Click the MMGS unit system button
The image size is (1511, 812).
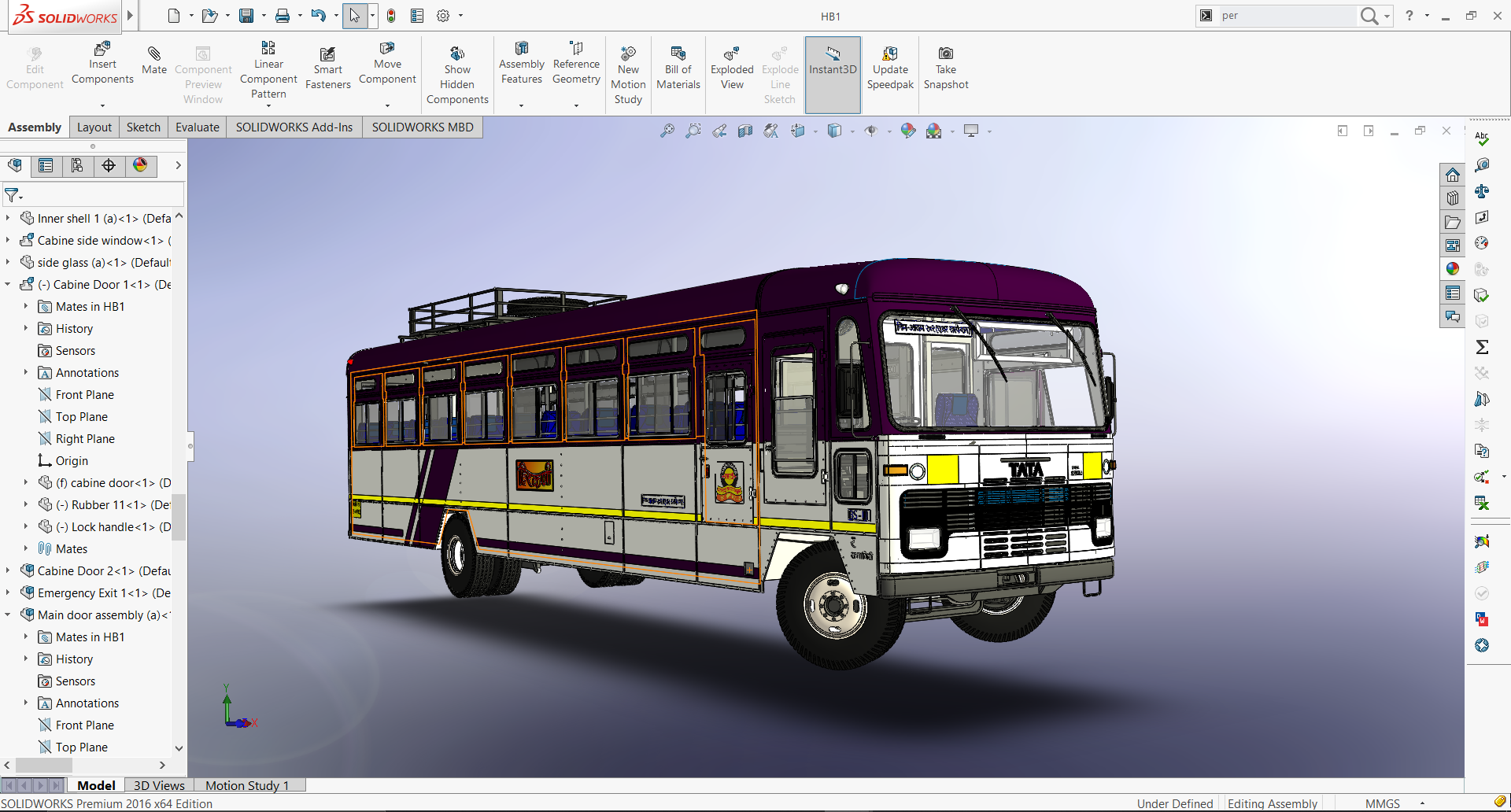[x=1383, y=803]
